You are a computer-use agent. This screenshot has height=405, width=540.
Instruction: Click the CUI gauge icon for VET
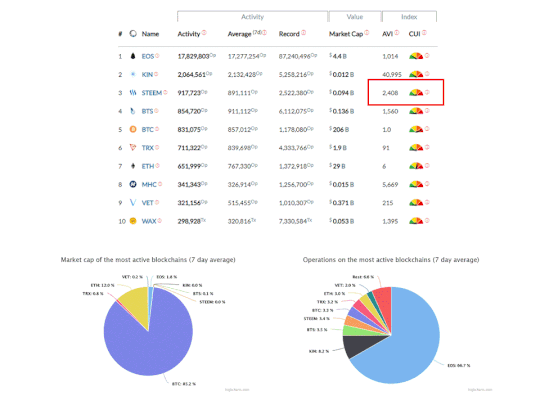tap(416, 202)
